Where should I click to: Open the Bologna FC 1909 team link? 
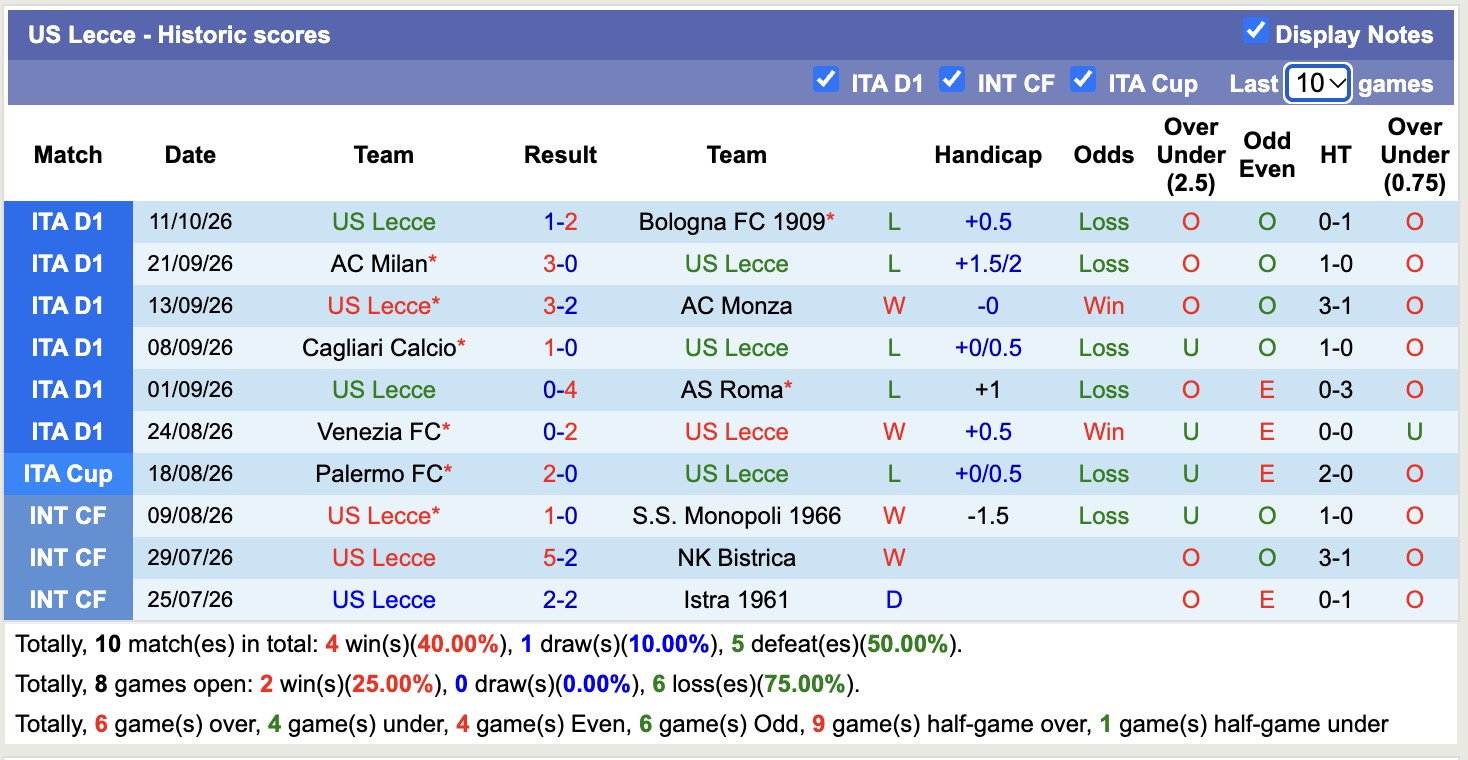[733, 222]
